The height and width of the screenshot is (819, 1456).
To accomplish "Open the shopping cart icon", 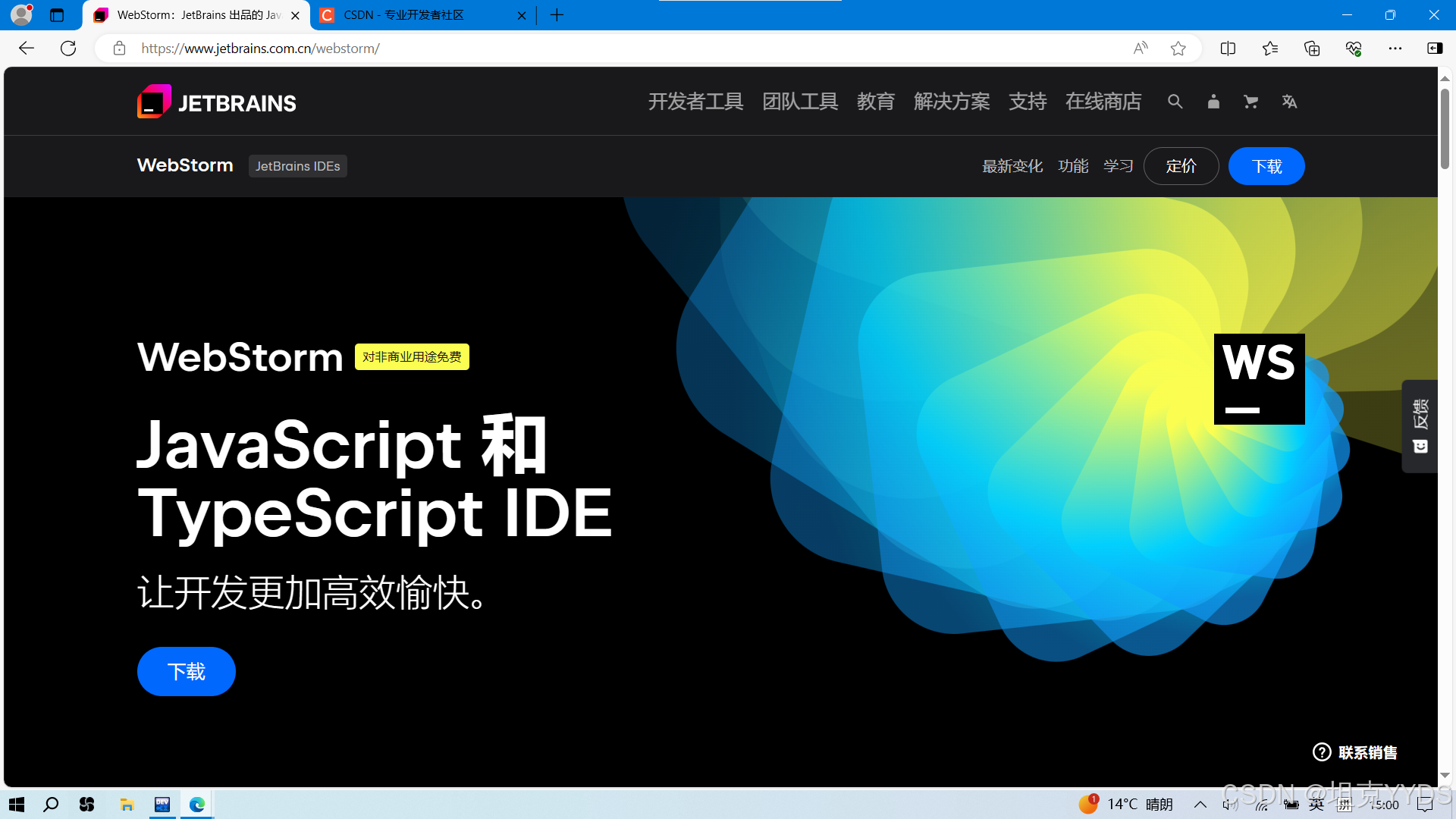I will 1251,102.
